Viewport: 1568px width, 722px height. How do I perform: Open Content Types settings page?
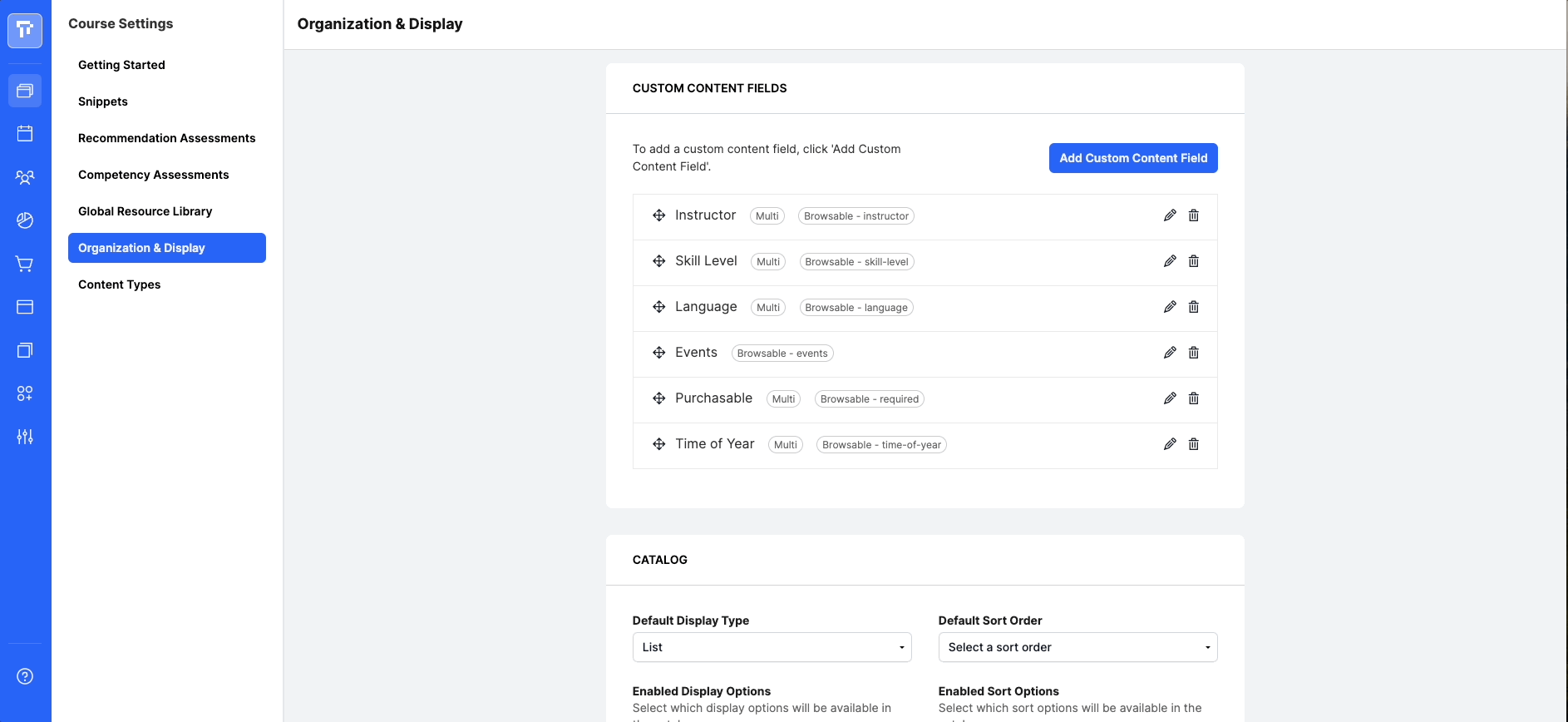pos(120,284)
